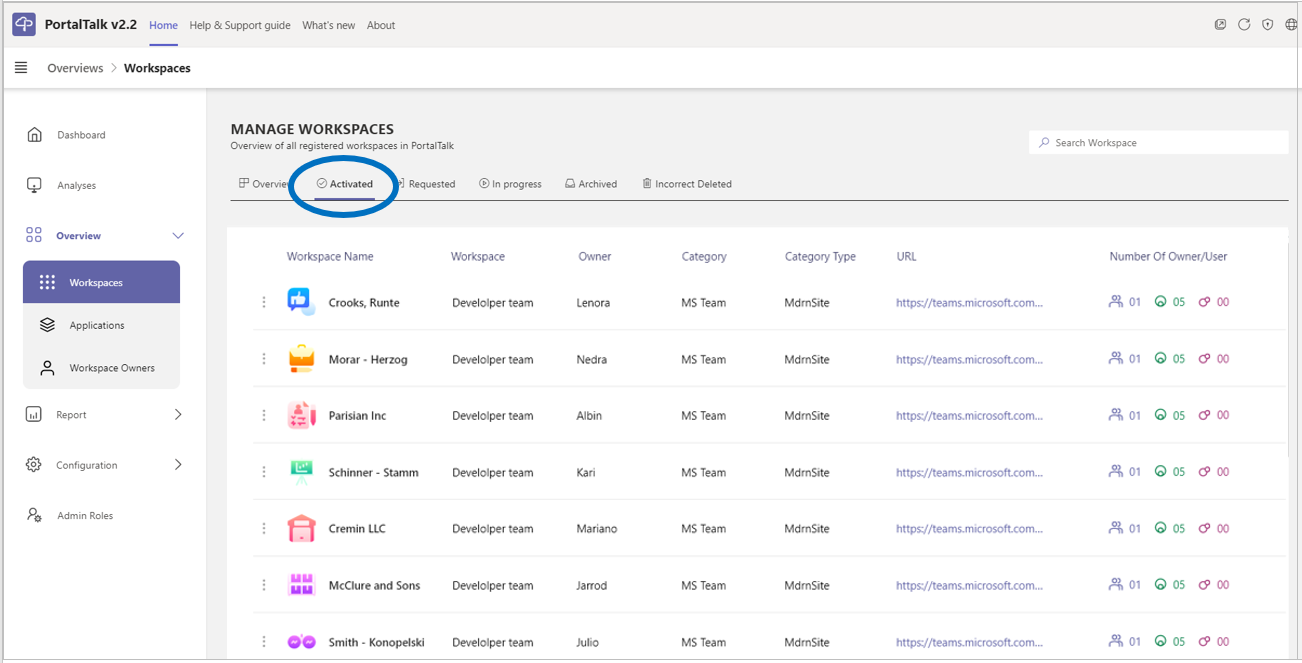Click the refresh icon in top bar

[1244, 25]
